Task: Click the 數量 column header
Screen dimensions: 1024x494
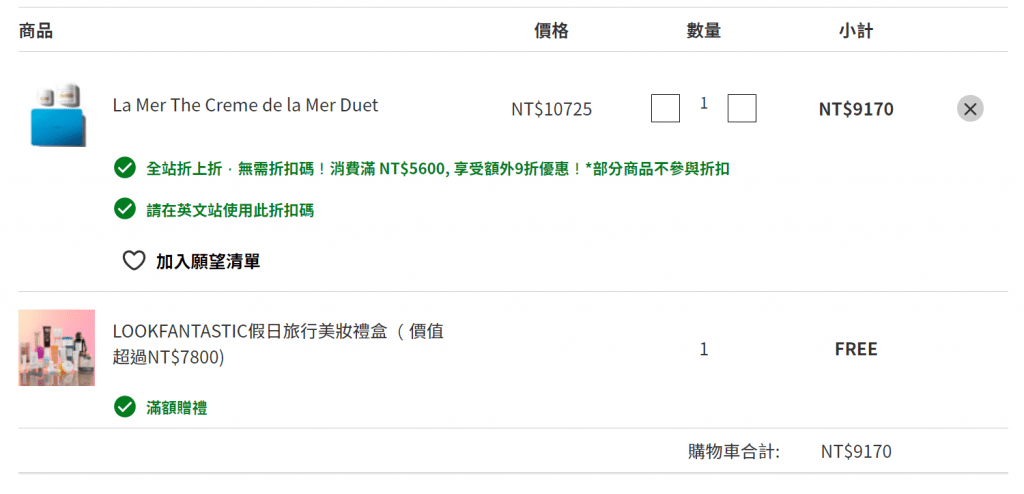Action: [704, 31]
